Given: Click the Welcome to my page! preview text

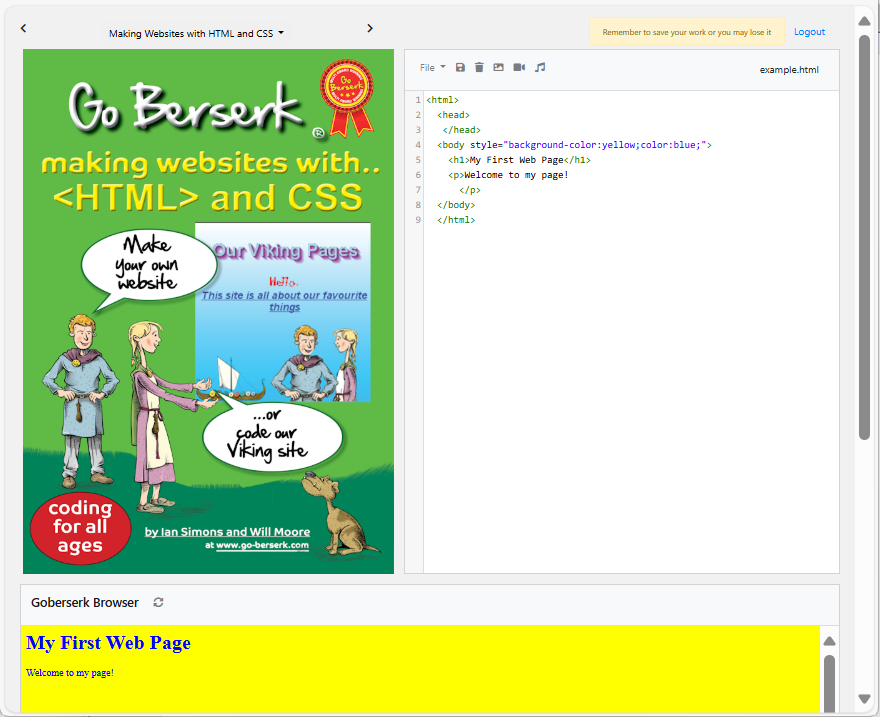Looking at the screenshot, I should pos(70,673).
